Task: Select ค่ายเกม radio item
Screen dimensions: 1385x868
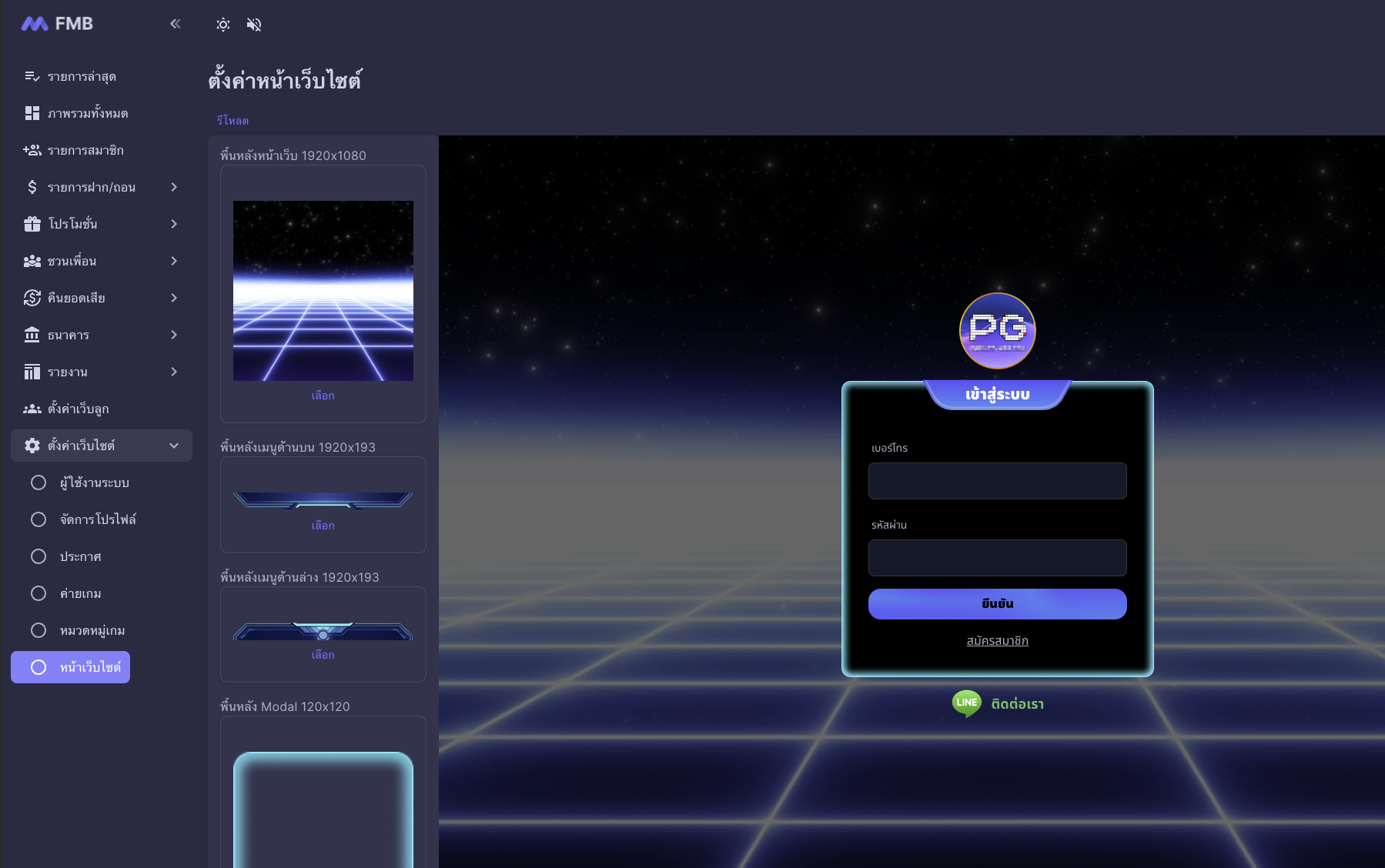Action: click(38, 593)
